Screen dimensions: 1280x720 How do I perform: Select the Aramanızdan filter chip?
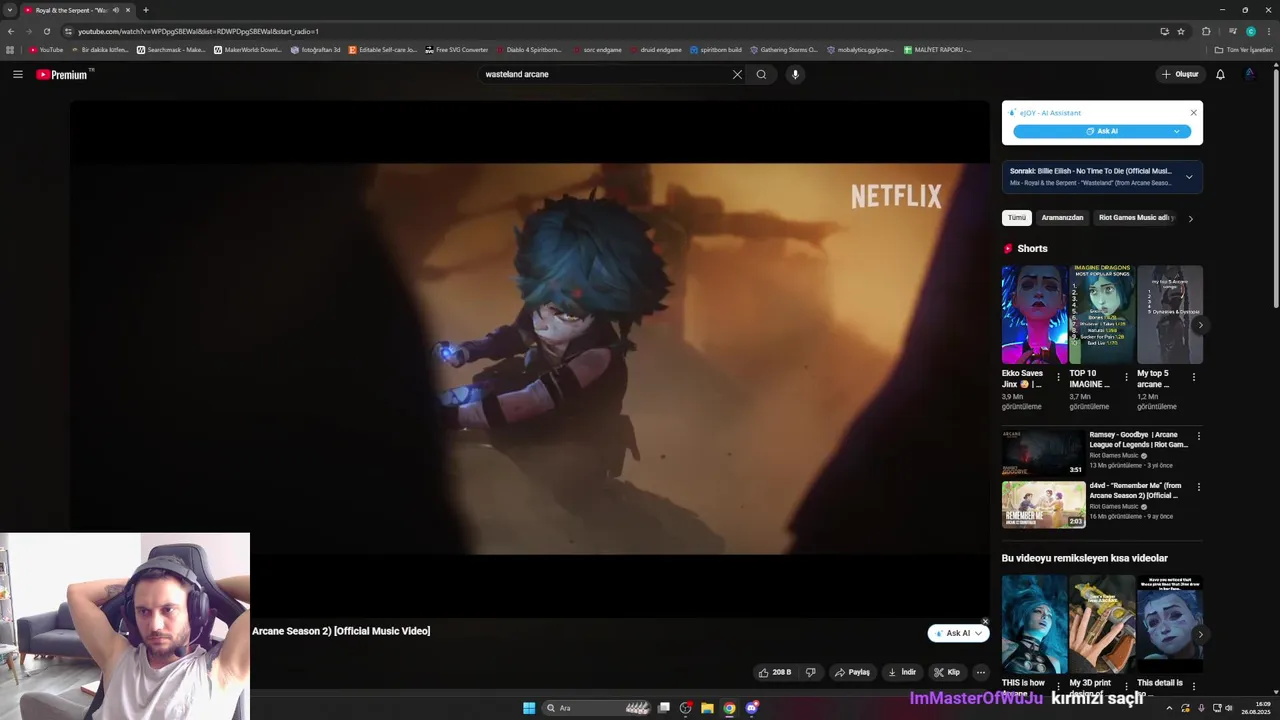(x=1062, y=217)
